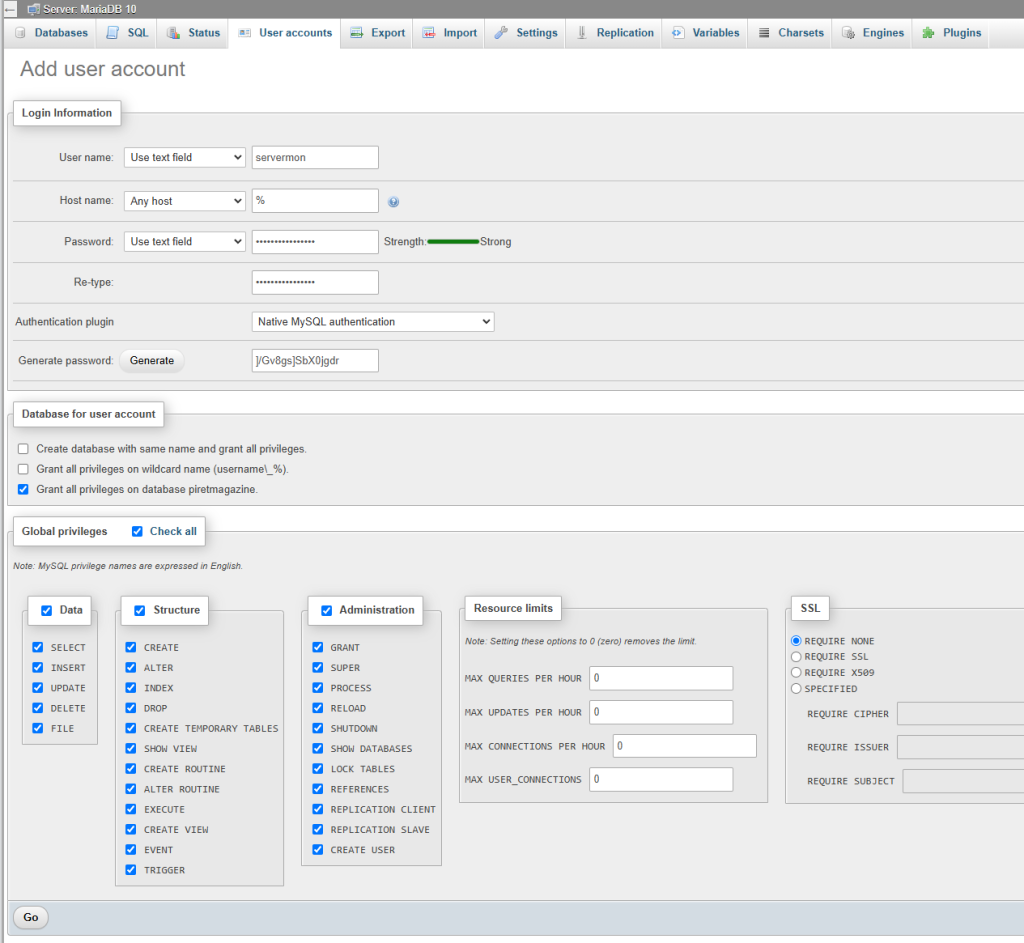Switch to the SQL tab
This screenshot has height=943, width=1024.
click(127, 33)
